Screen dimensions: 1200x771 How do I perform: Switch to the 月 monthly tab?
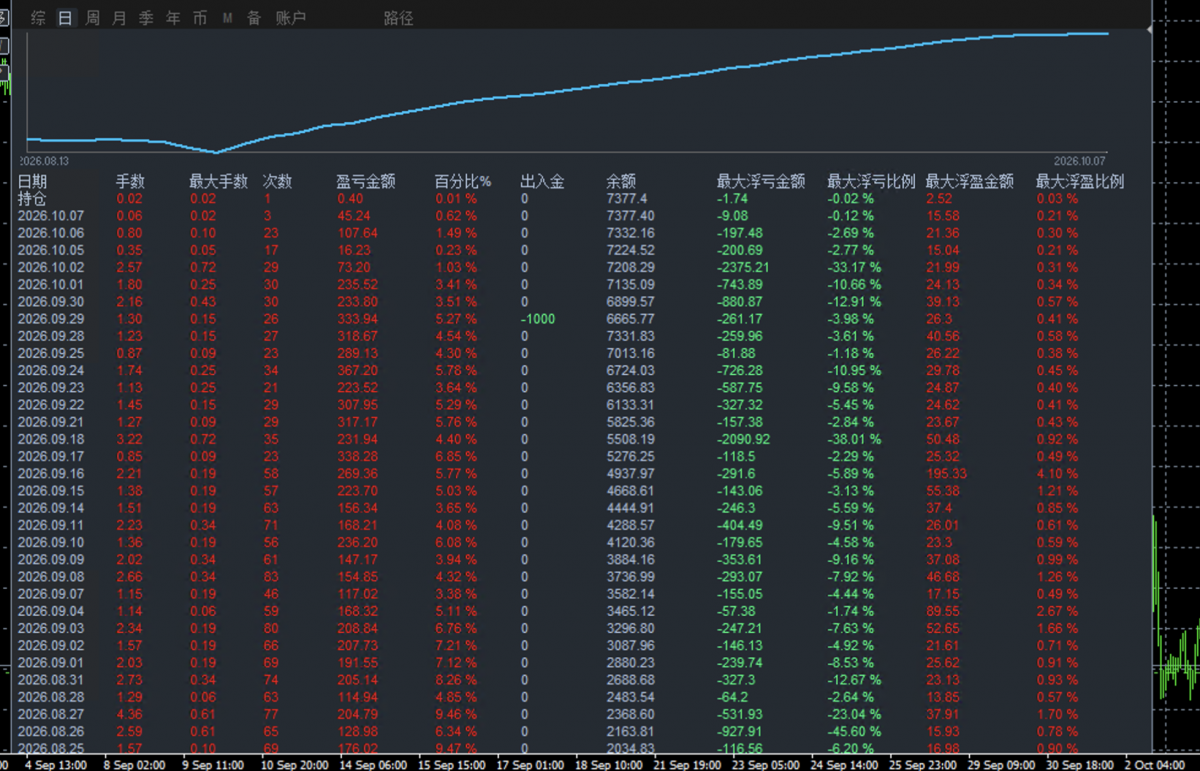119,18
